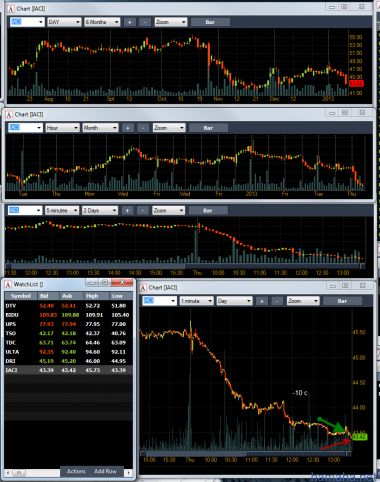Screen dimensions: 380x482
Task: Click the right scroll arrow in the WatchList
Action: pos(129,472)
